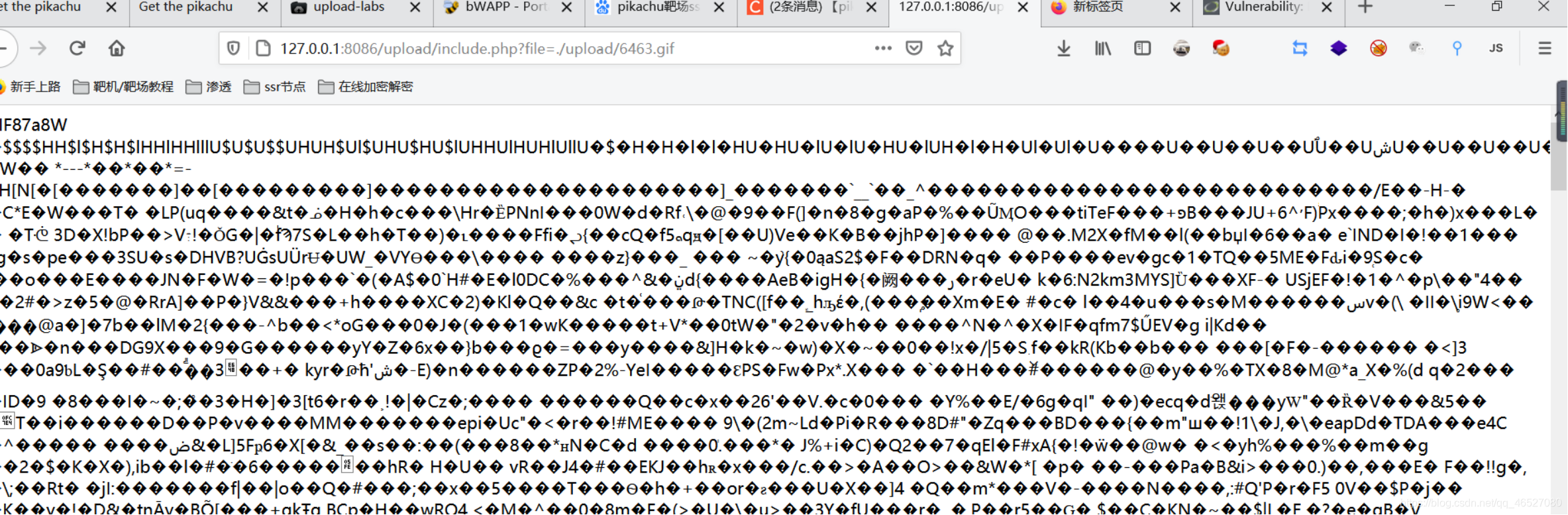This screenshot has height=515, width=1568.
Task: Close the upload-labs tab
Action: (x=415, y=7)
